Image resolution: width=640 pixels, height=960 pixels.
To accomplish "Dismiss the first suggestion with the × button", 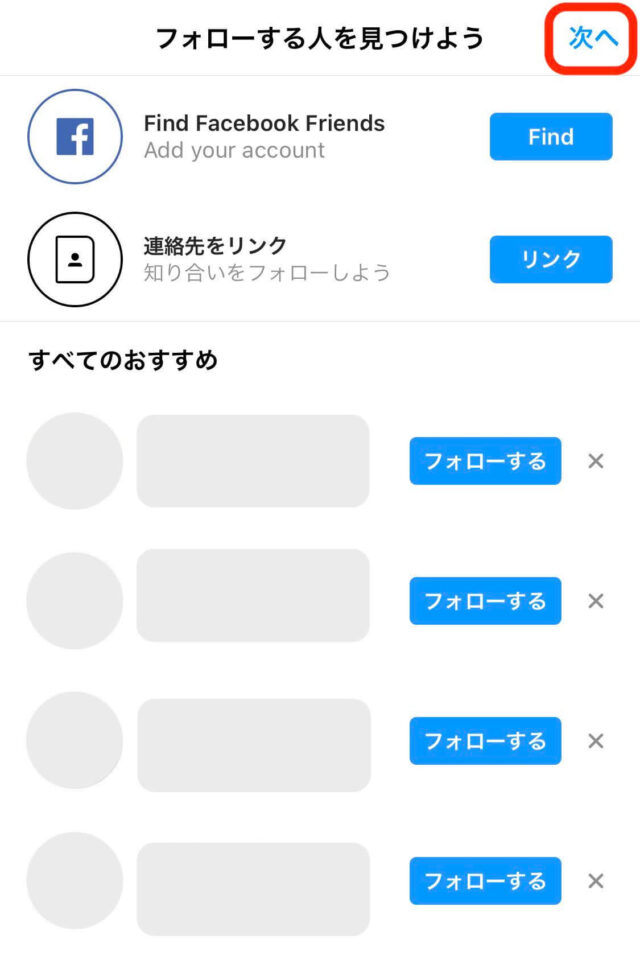I will [596, 461].
